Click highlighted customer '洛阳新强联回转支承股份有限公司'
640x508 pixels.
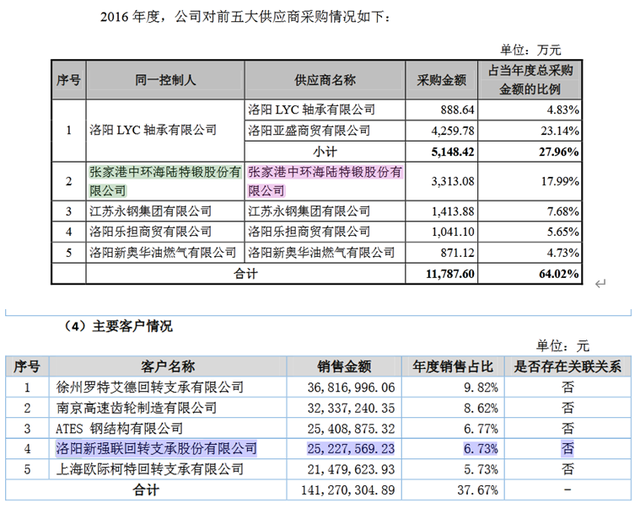(x=156, y=448)
